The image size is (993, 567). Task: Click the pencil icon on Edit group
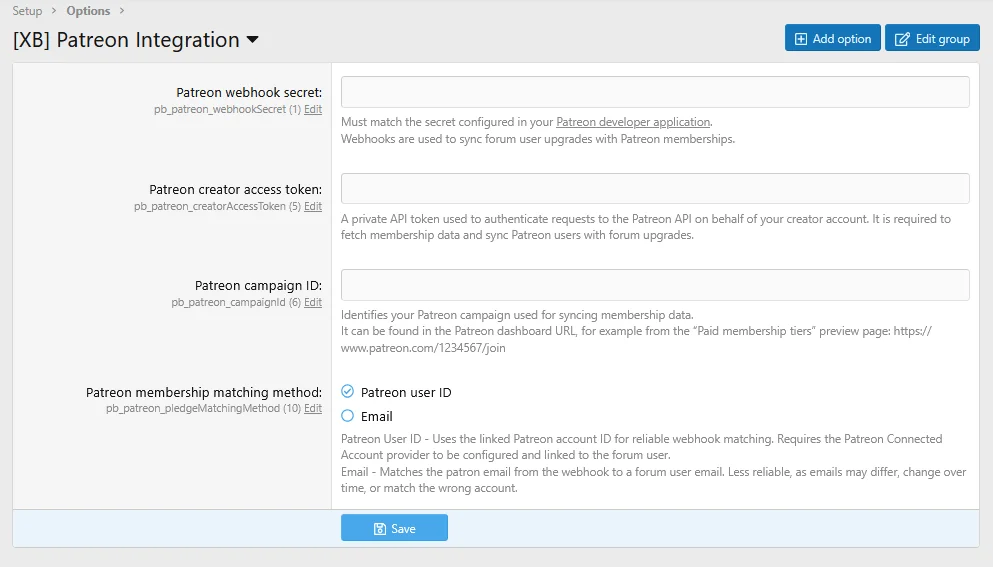(x=902, y=39)
